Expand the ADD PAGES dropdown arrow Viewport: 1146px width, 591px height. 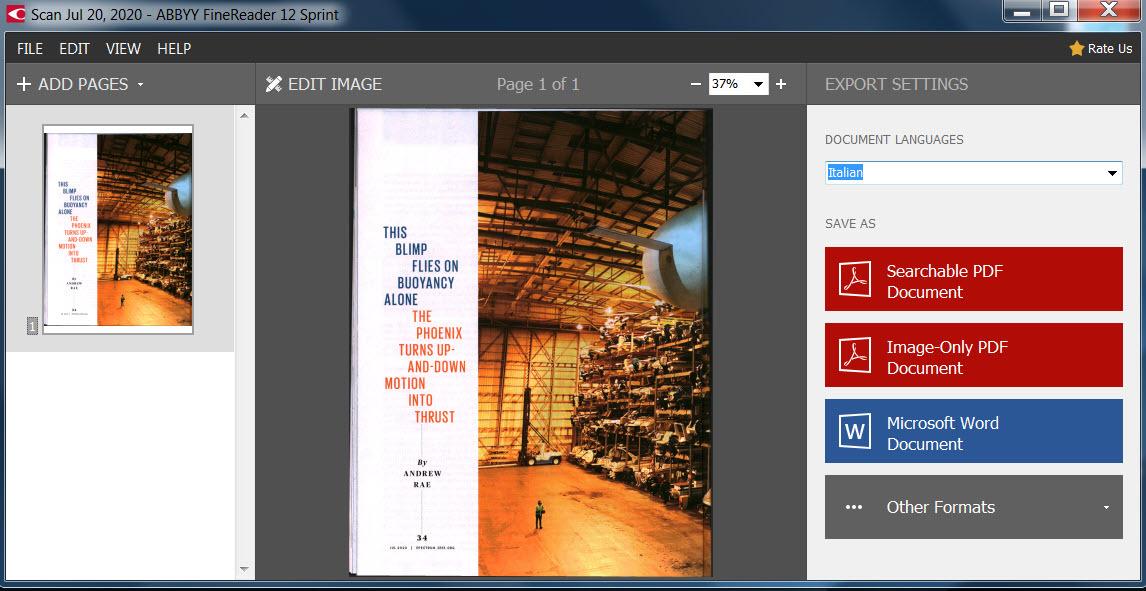(140, 85)
